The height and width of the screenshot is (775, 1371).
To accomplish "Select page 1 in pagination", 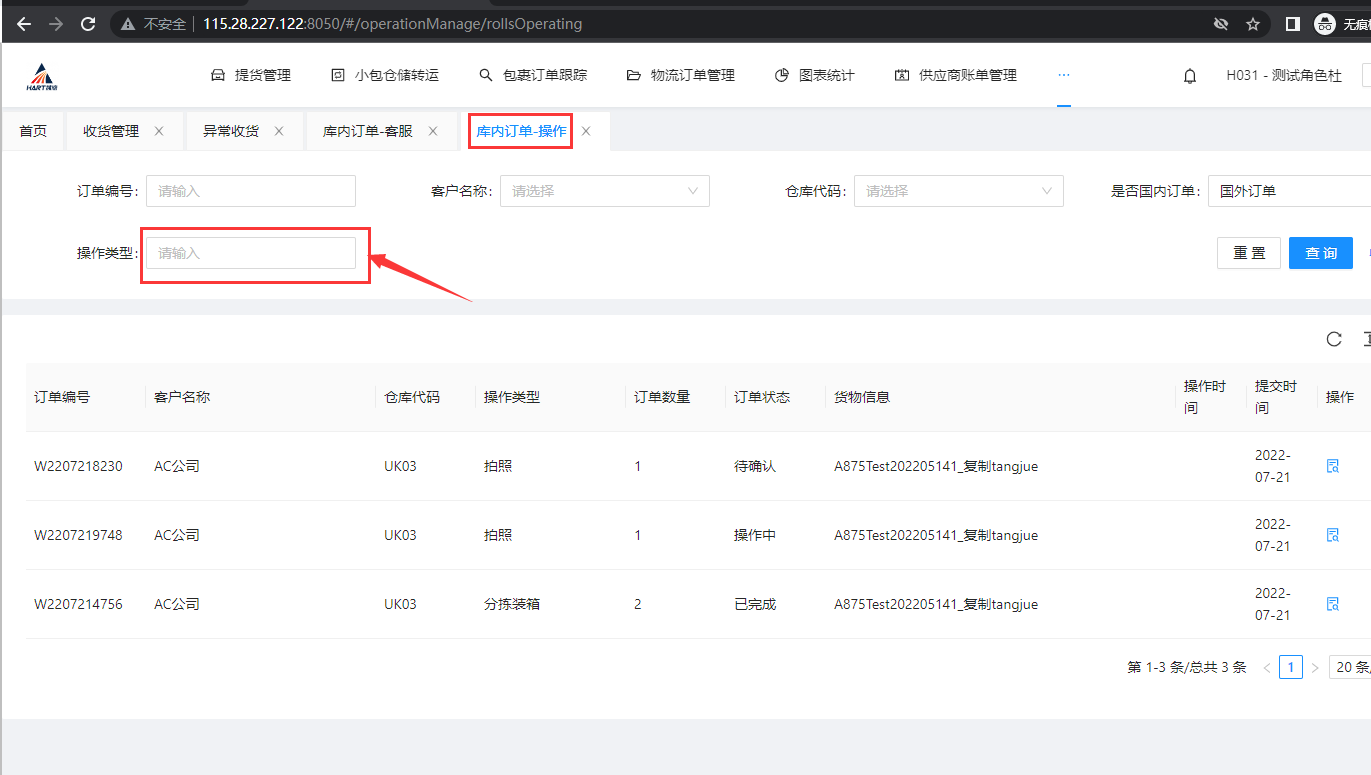I will [1291, 667].
